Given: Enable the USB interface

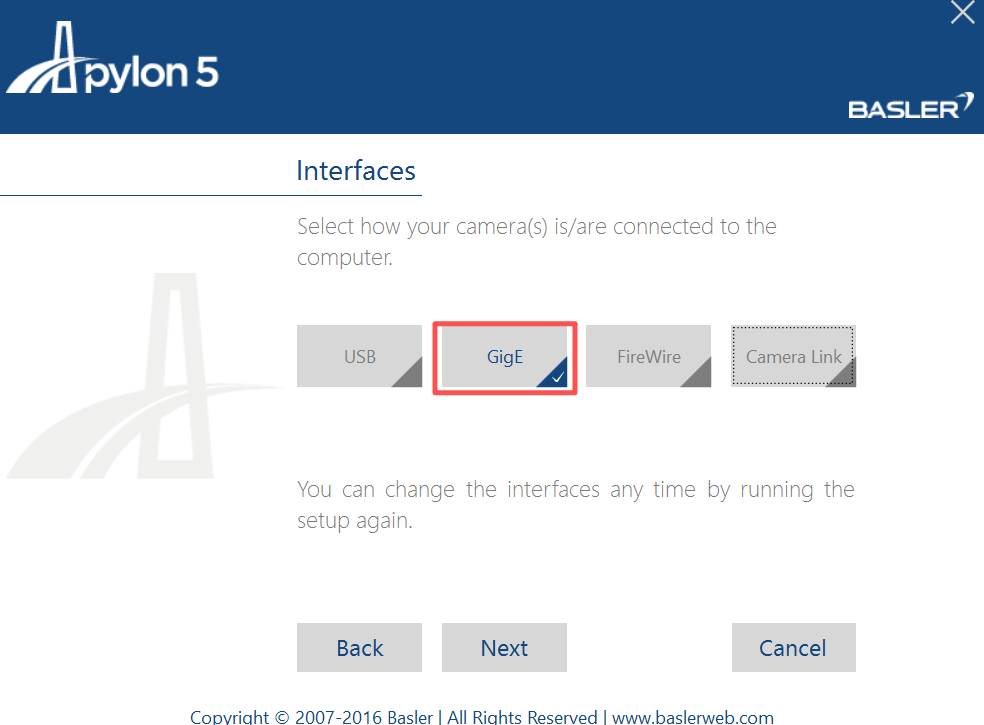Looking at the screenshot, I should coord(359,356).
